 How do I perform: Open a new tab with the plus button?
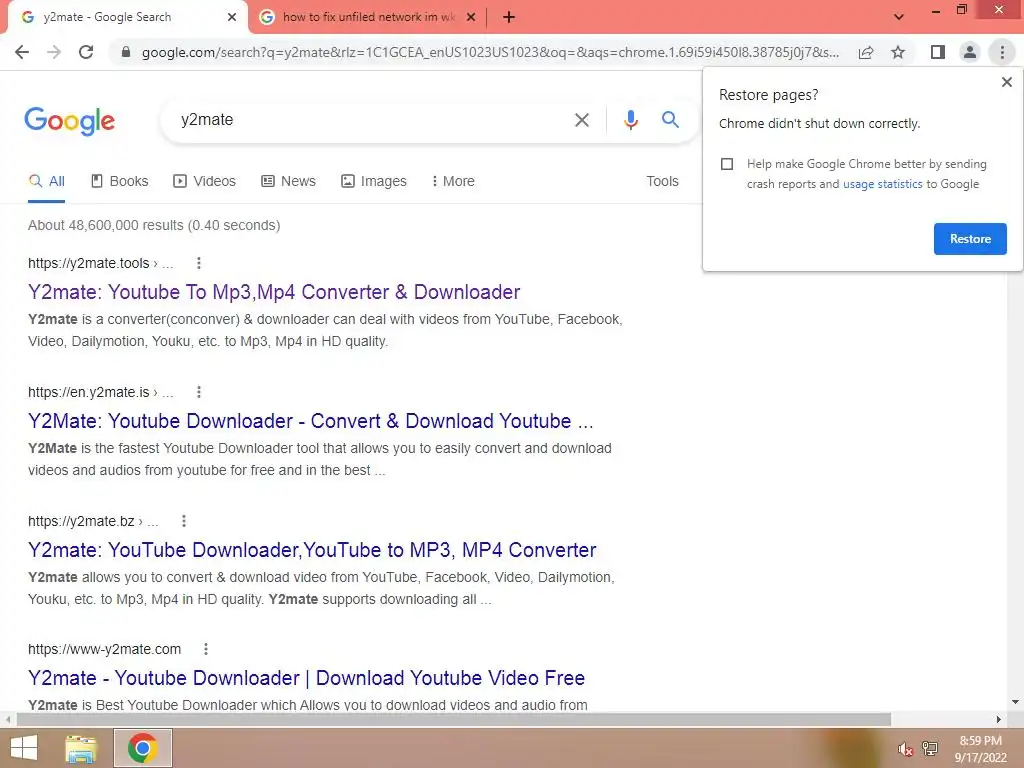pos(509,17)
